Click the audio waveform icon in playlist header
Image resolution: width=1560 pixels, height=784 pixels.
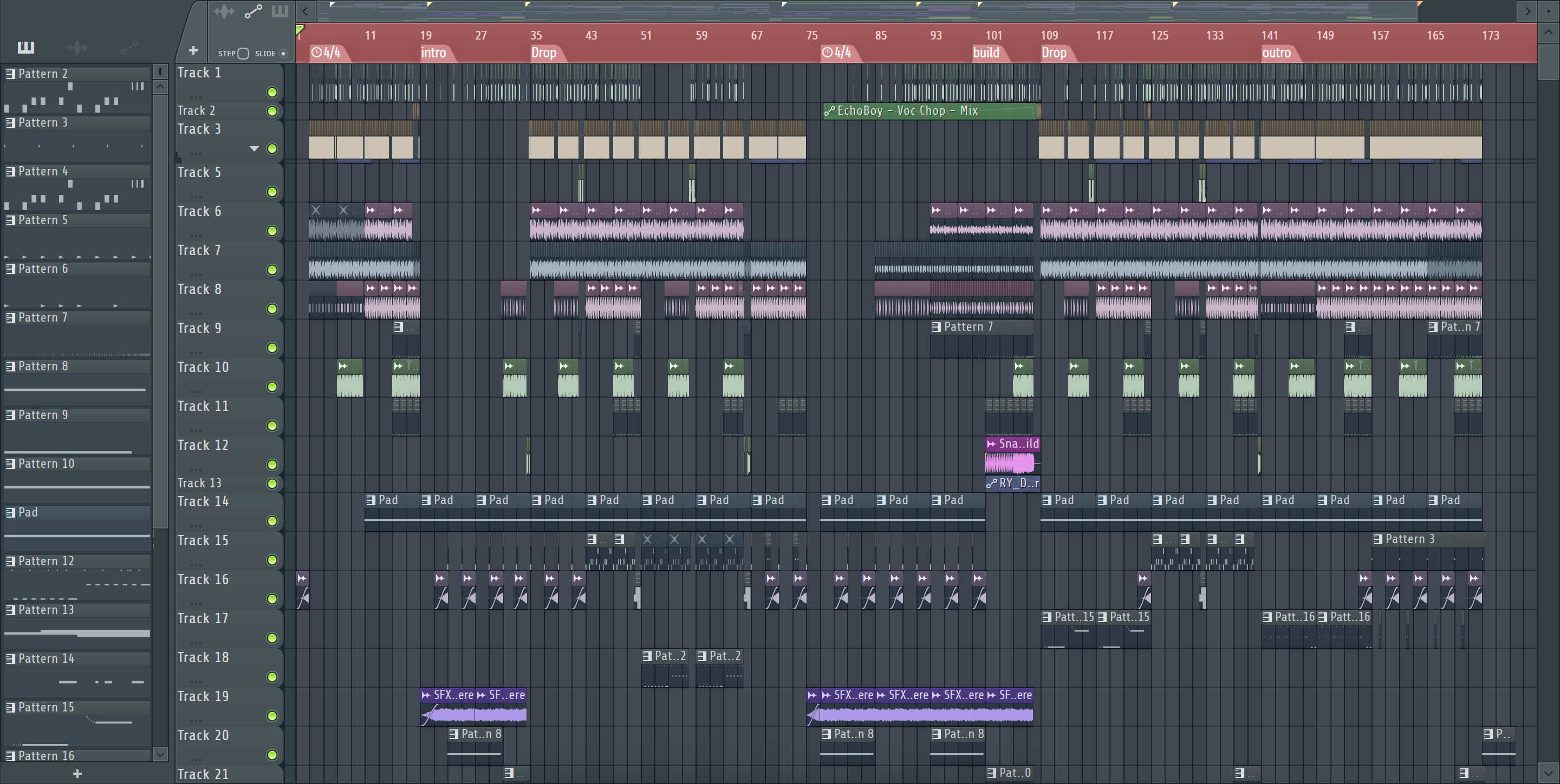click(224, 11)
